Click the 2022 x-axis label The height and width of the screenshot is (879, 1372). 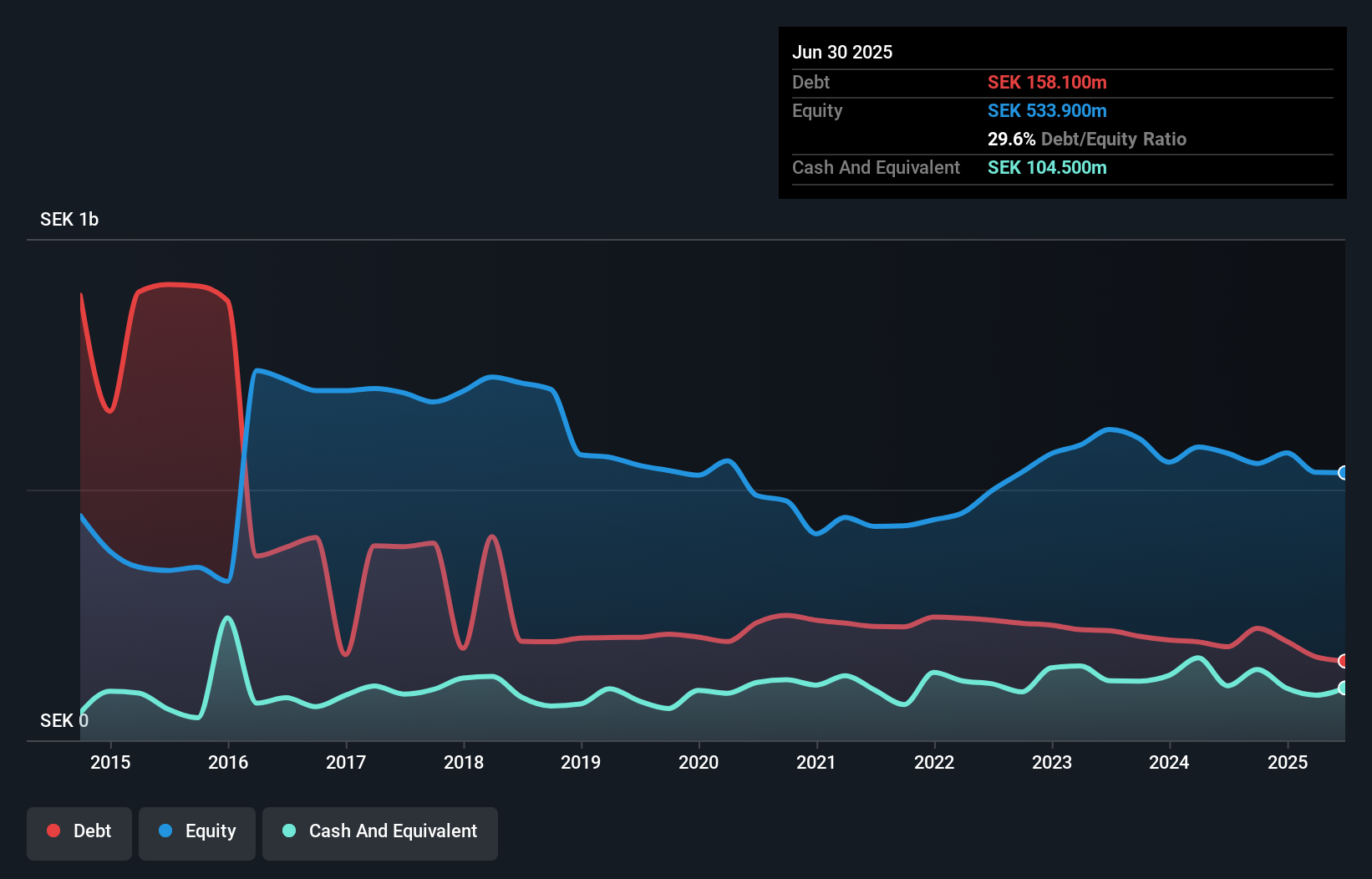click(934, 762)
